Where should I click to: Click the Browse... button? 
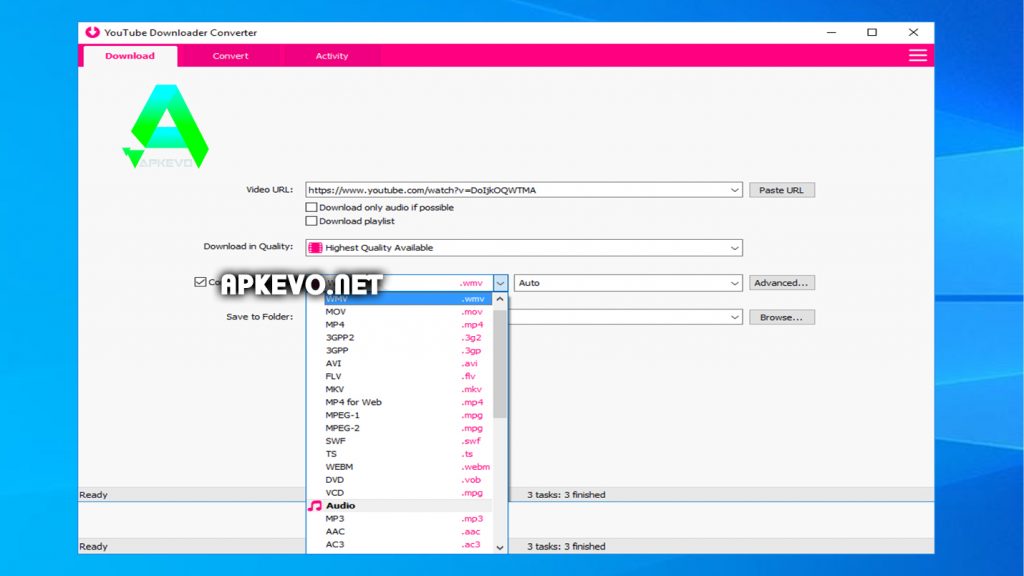(782, 317)
